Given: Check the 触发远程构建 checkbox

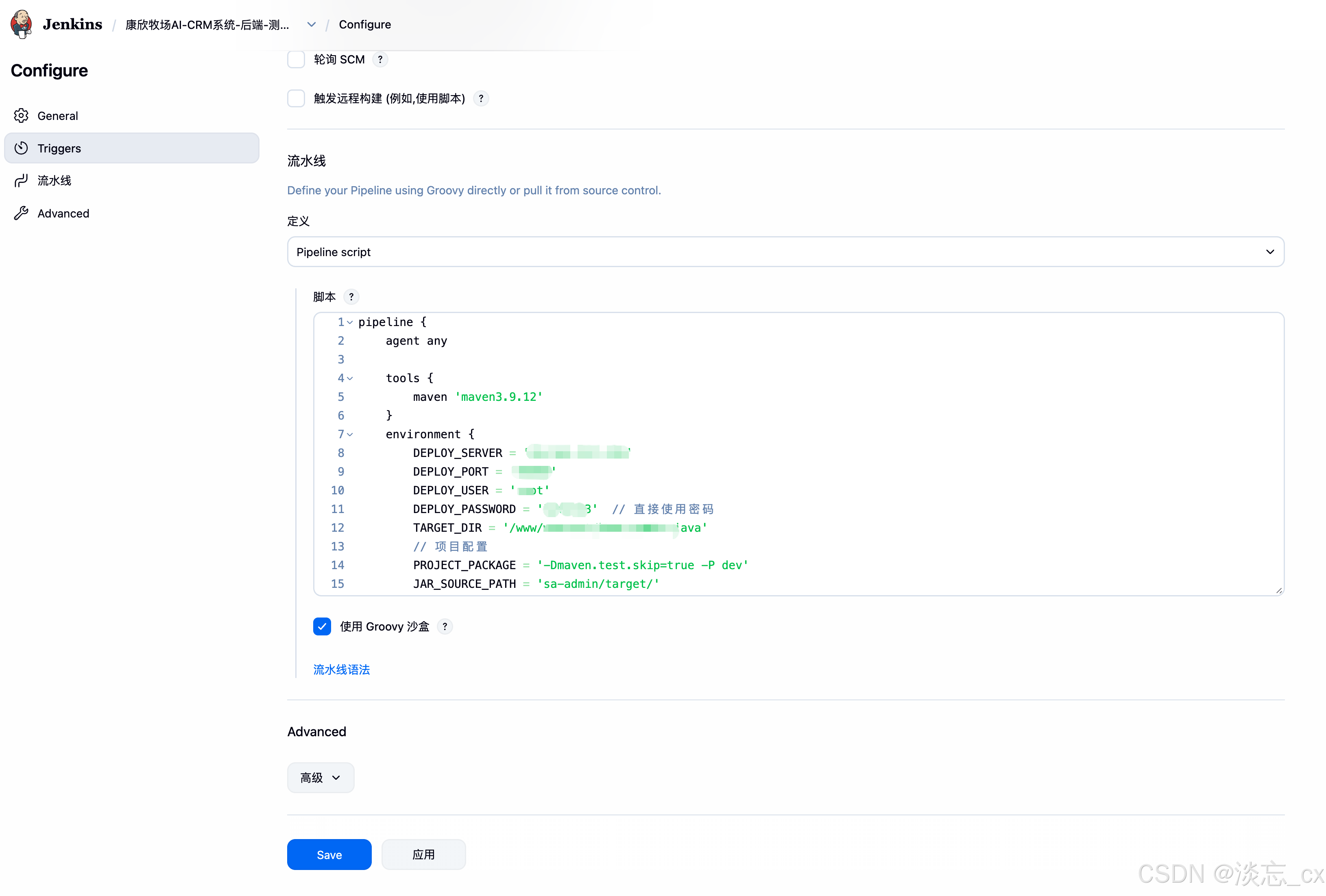Looking at the screenshot, I should (296, 99).
